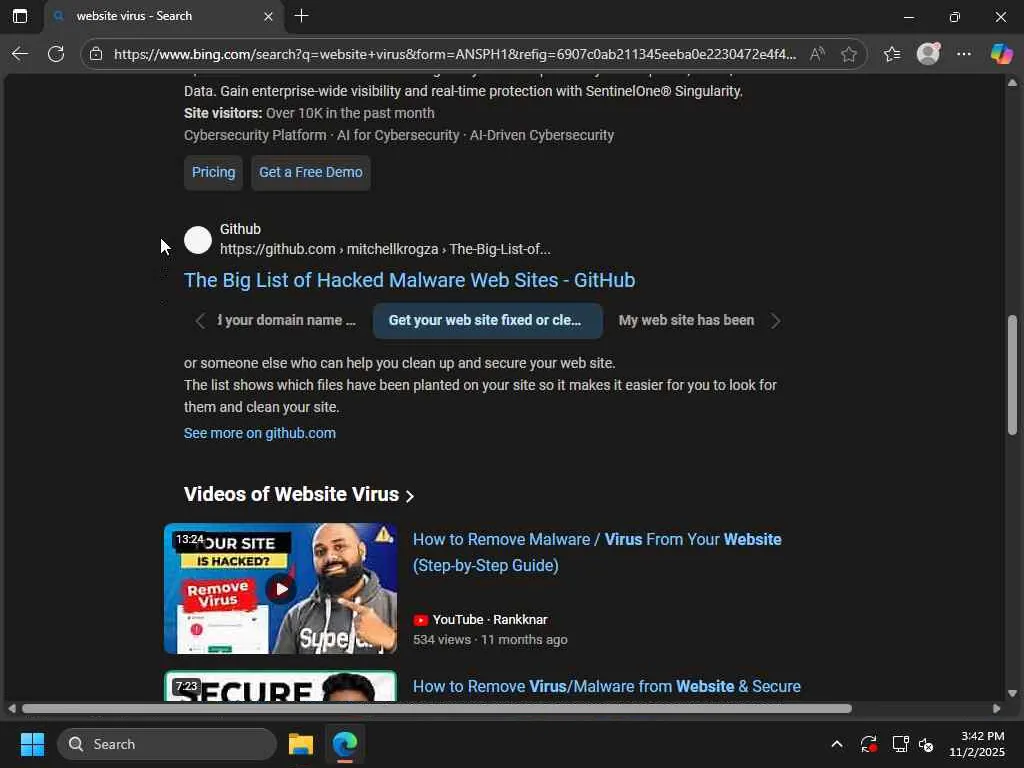Click 'Site visitors: Over 10K in the past month' text
This screenshot has height=768, width=1024.
(309, 113)
